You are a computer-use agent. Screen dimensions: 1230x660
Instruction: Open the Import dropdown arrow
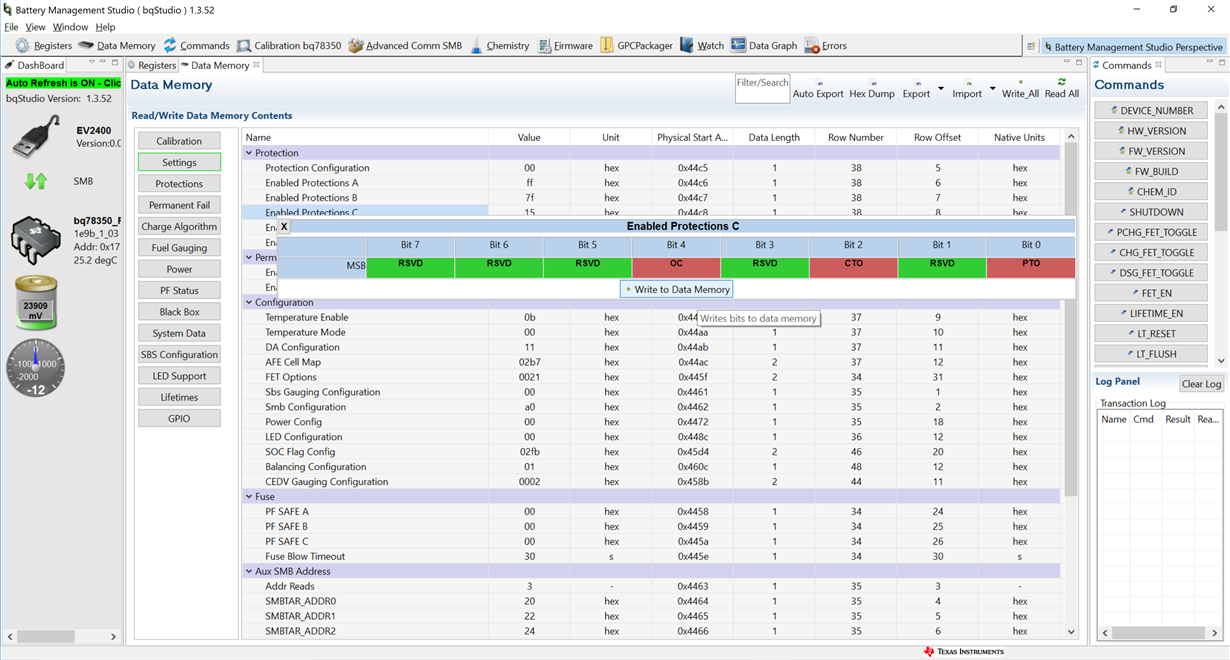click(992, 89)
